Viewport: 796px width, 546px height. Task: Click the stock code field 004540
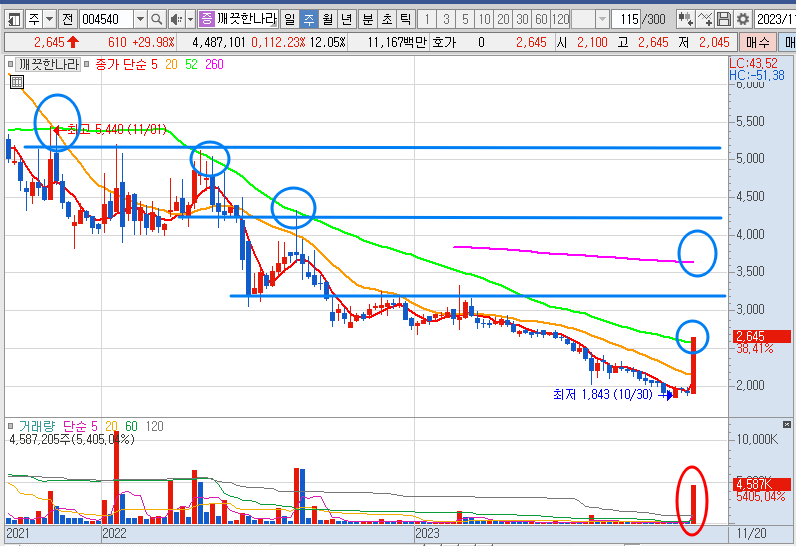[106, 19]
